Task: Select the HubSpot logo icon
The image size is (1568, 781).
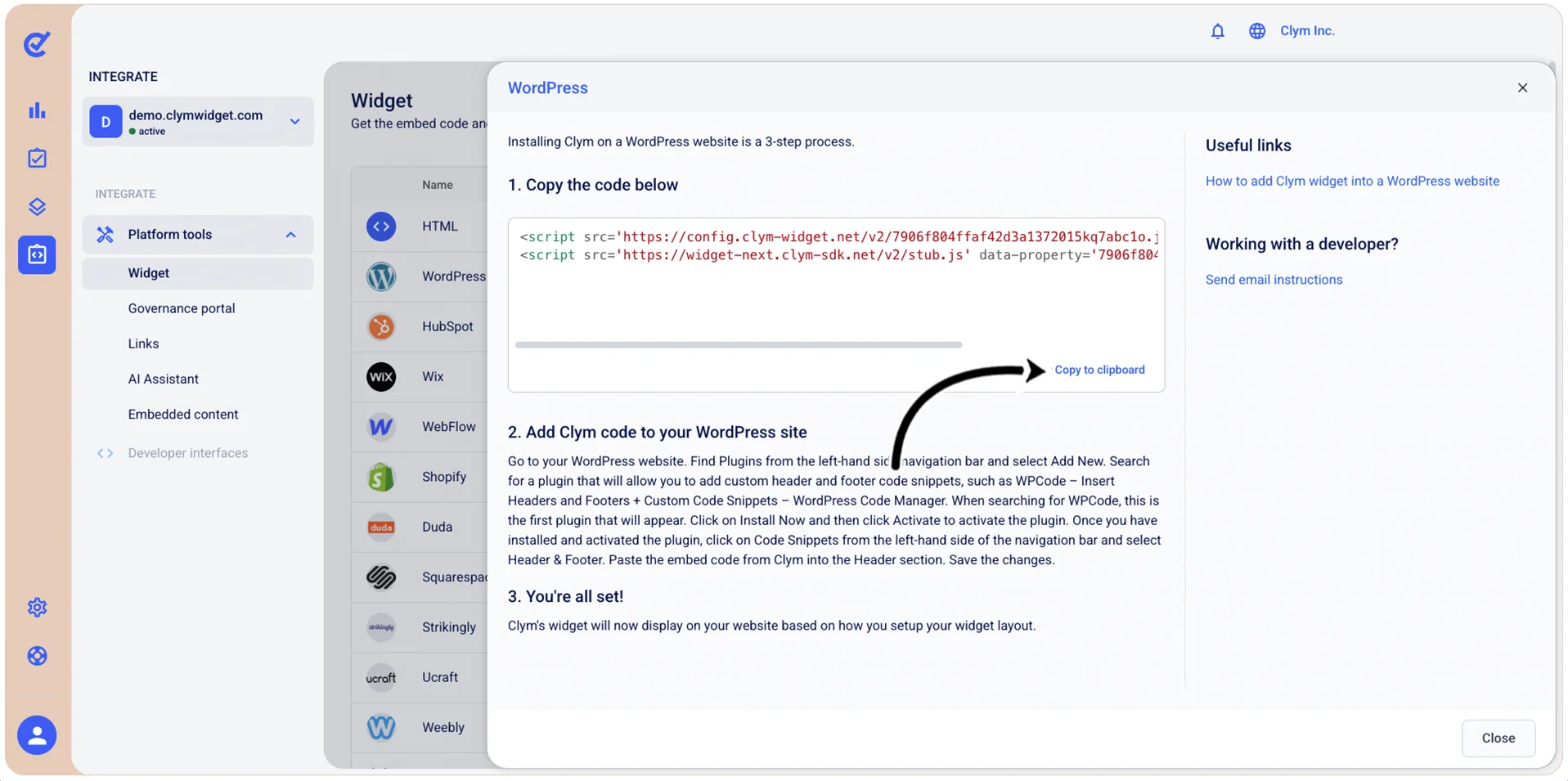Action: pyautogui.click(x=380, y=326)
